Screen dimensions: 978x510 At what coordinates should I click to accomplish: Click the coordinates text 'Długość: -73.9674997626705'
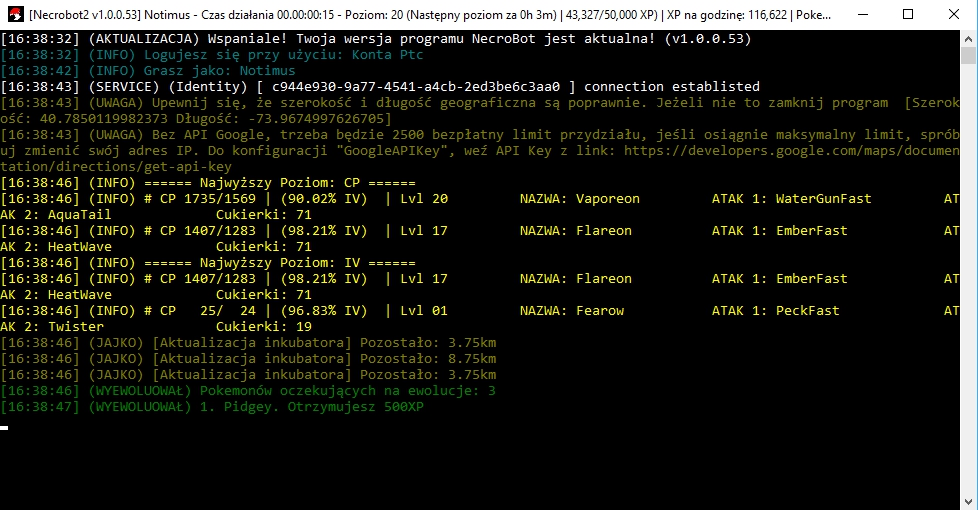[x=283, y=118]
